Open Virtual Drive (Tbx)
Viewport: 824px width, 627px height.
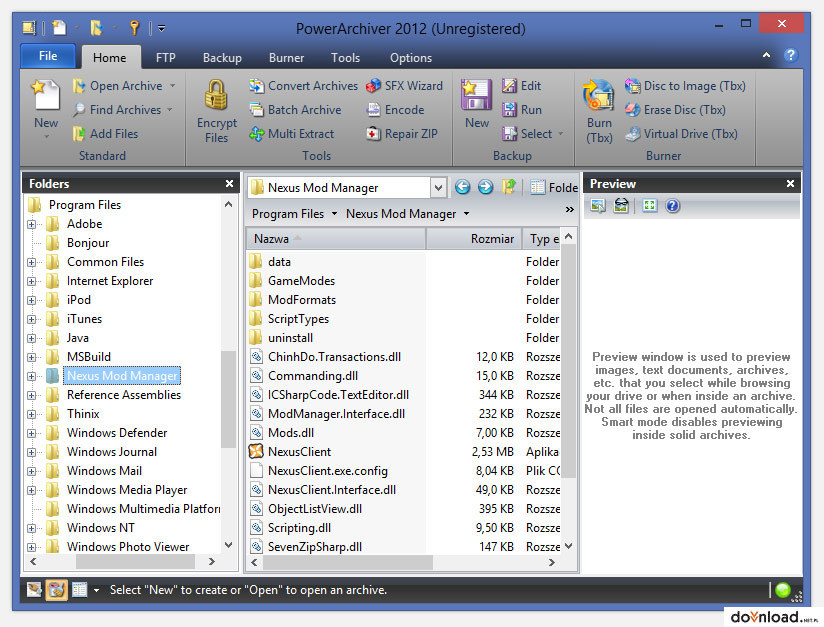(x=681, y=134)
